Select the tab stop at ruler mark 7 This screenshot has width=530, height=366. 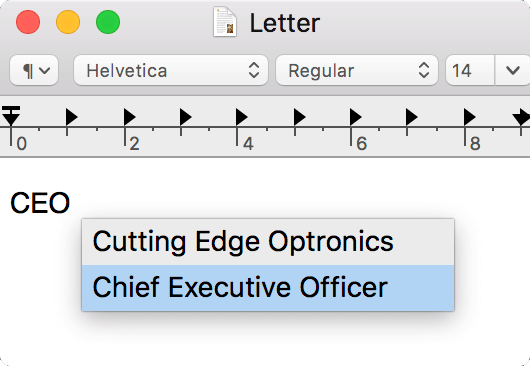coord(411,117)
